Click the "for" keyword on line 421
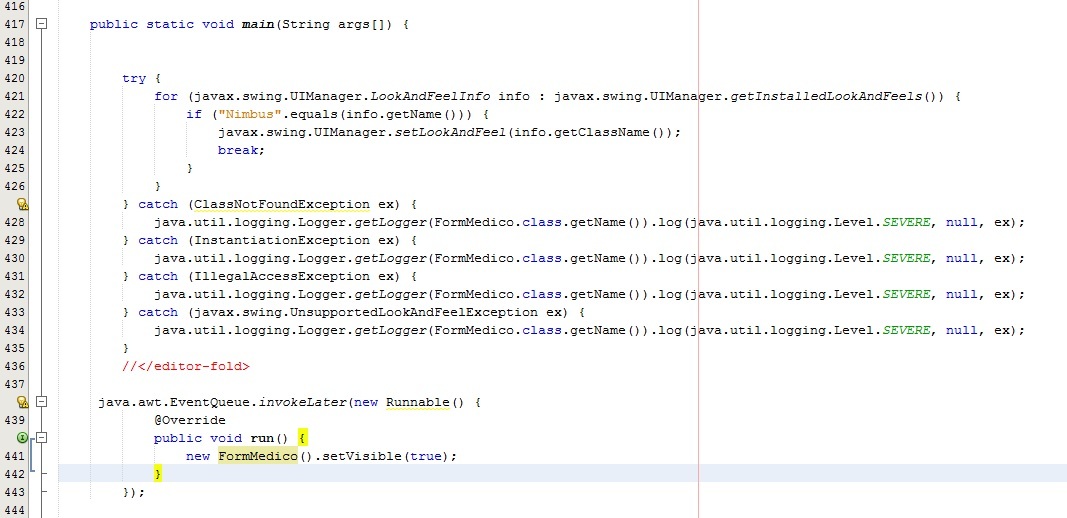 coord(166,96)
